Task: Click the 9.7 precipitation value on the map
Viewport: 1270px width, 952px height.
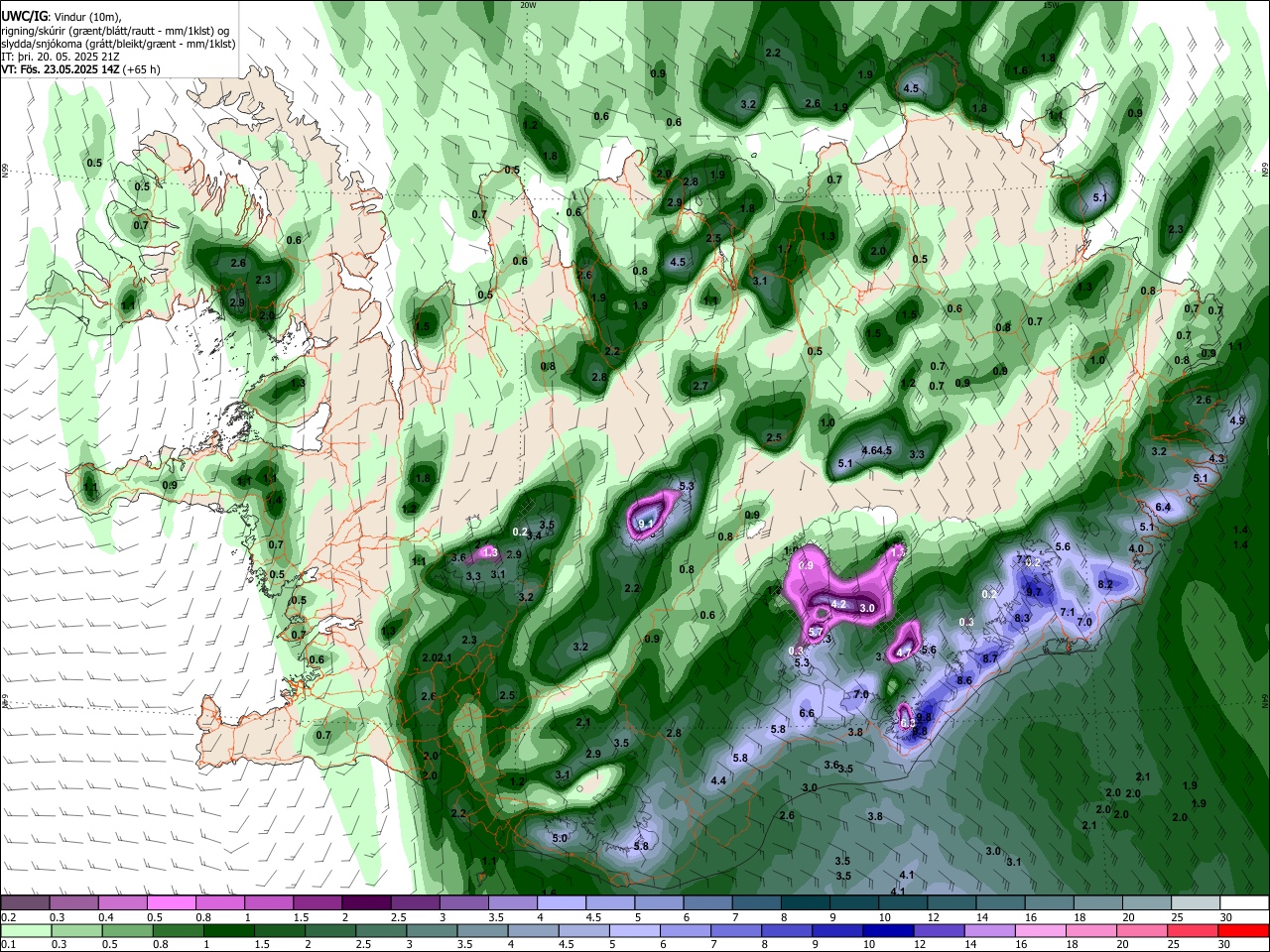Action: 1034,592
